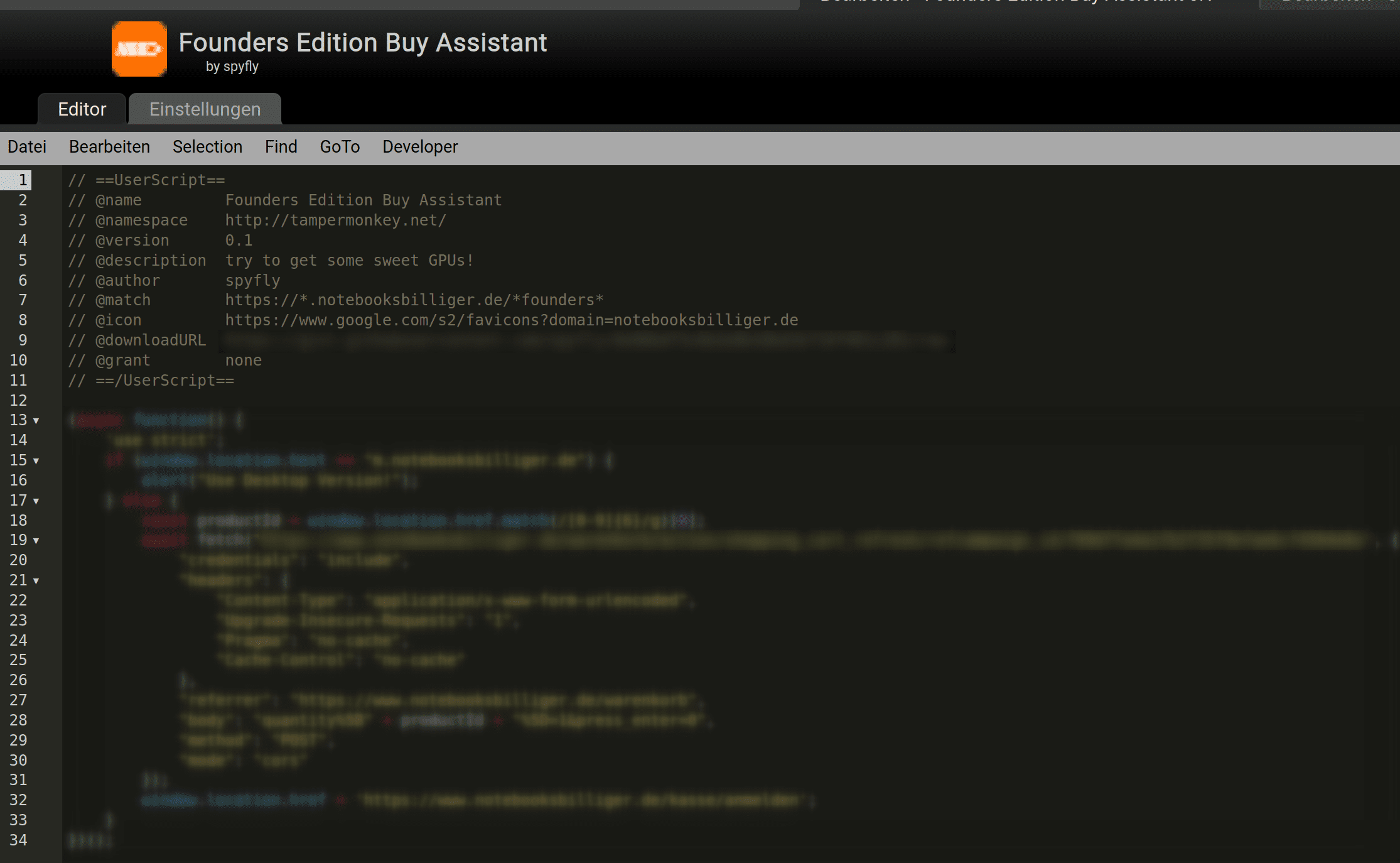Click the tampermonkey.net namespace URL text
Image resolution: width=1400 pixels, height=863 pixels.
pos(335,220)
